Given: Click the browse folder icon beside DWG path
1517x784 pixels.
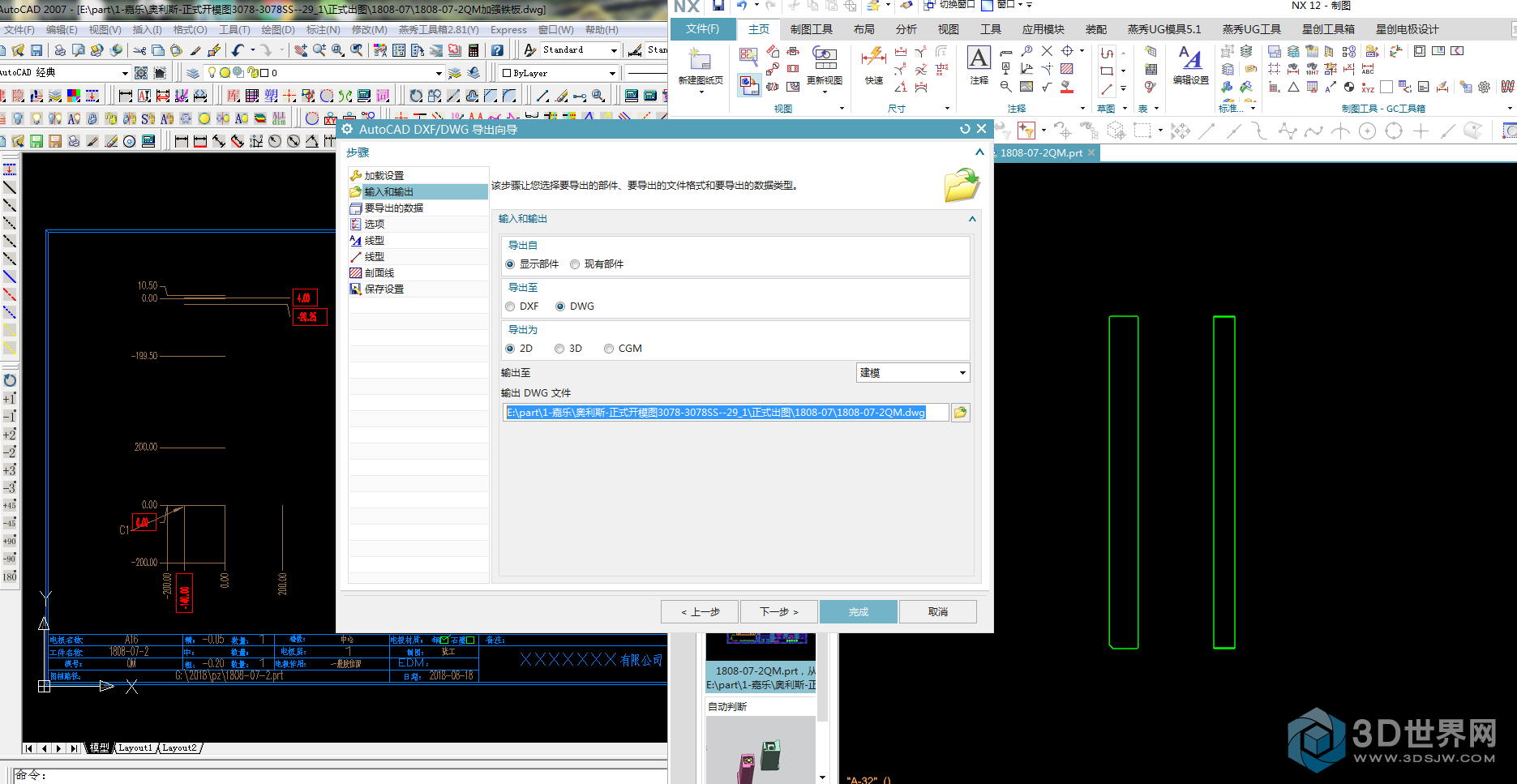Looking at the screenshot, I should point(961,413).
